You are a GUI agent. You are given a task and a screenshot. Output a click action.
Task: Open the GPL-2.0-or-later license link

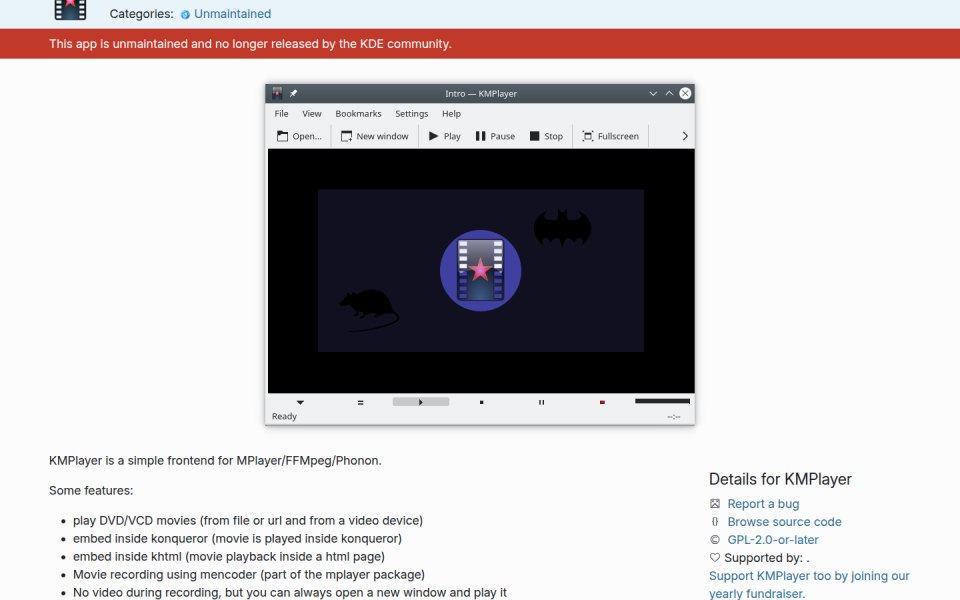[773, 539]
